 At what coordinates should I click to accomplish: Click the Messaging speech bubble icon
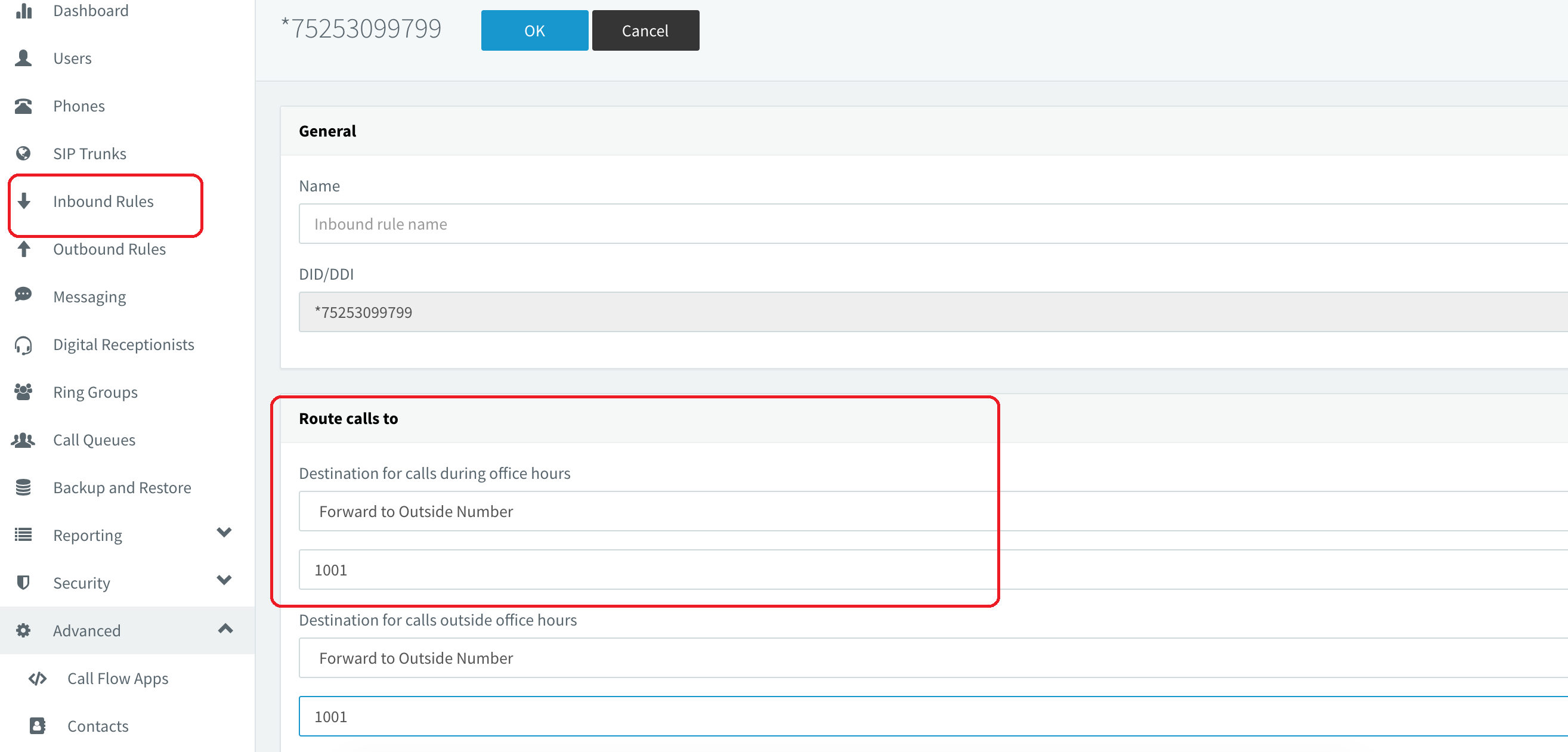[x=24, y=296]
